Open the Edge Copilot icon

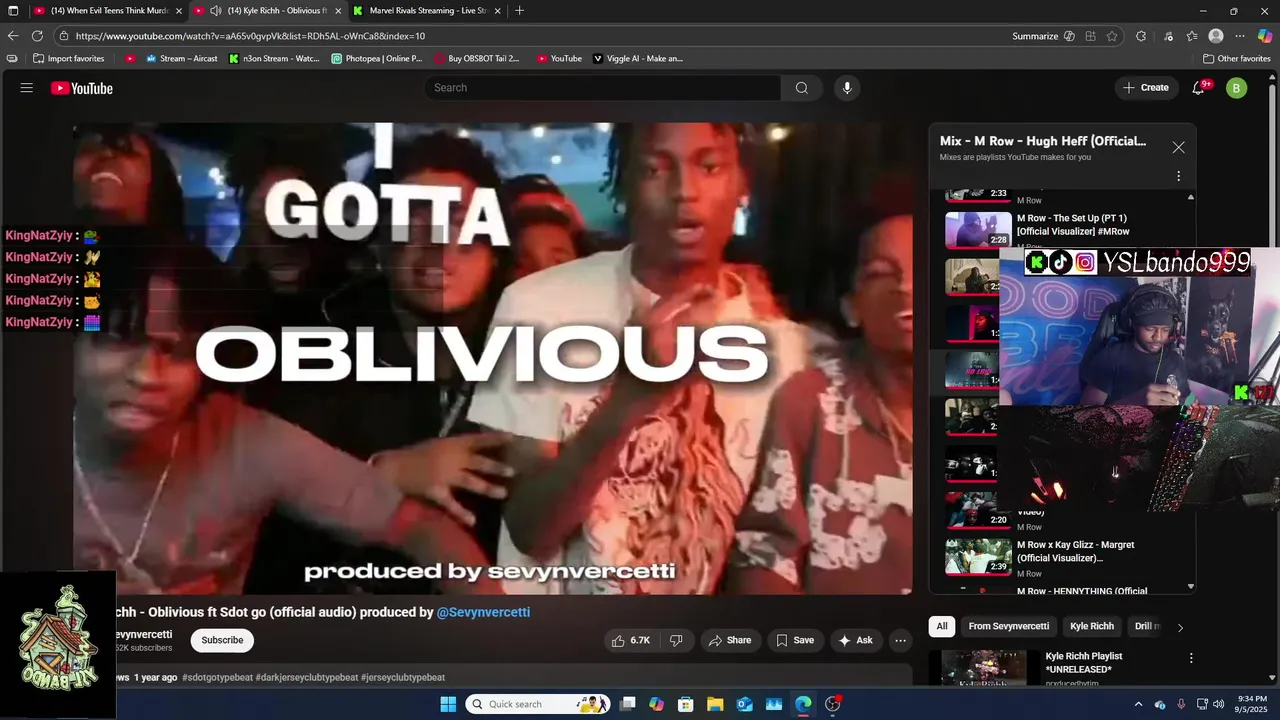[x=1264, y=36]
